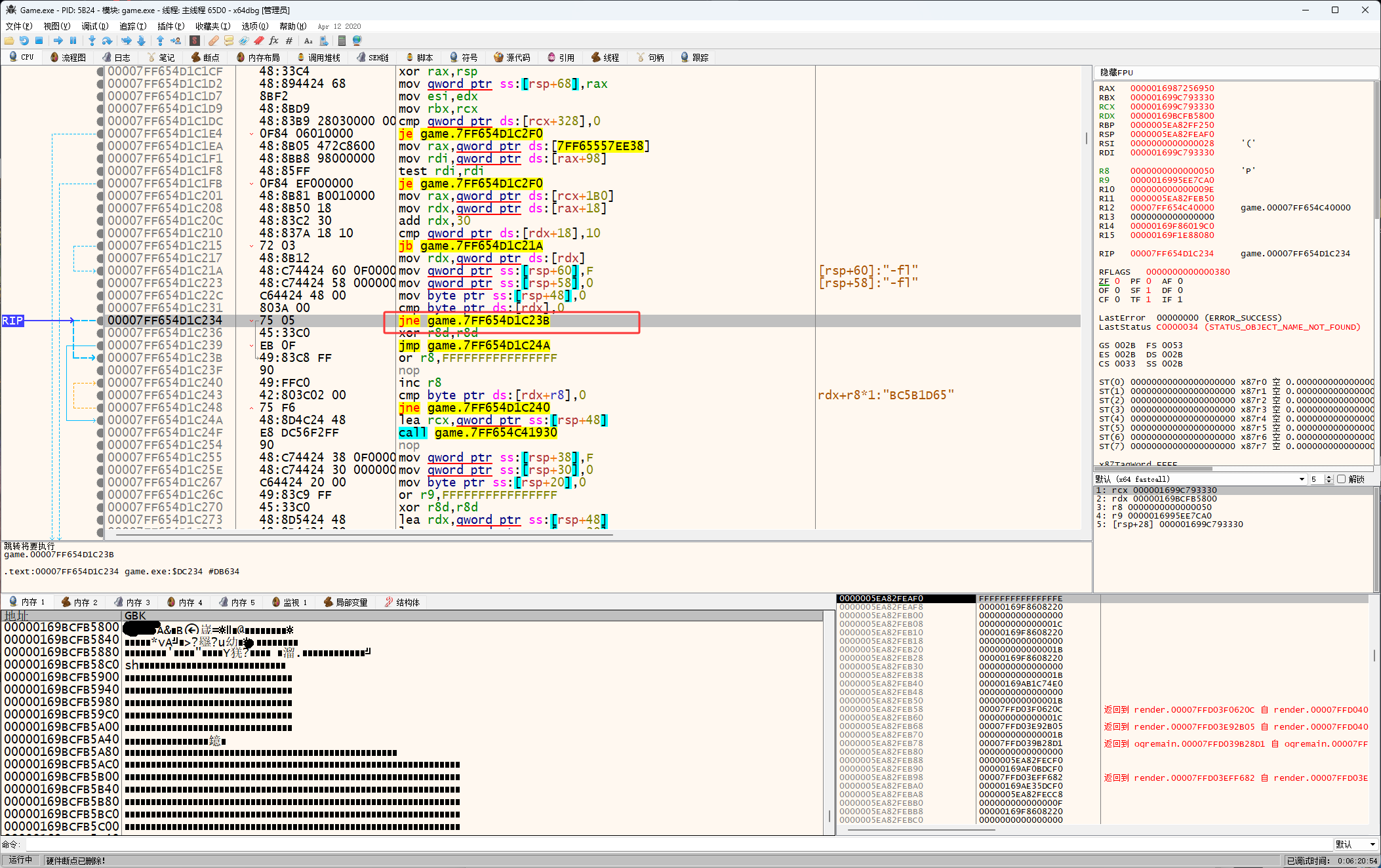Click the blue stop debugging square
Viewport: 1381px width, 868px height.
click(39, 41)
